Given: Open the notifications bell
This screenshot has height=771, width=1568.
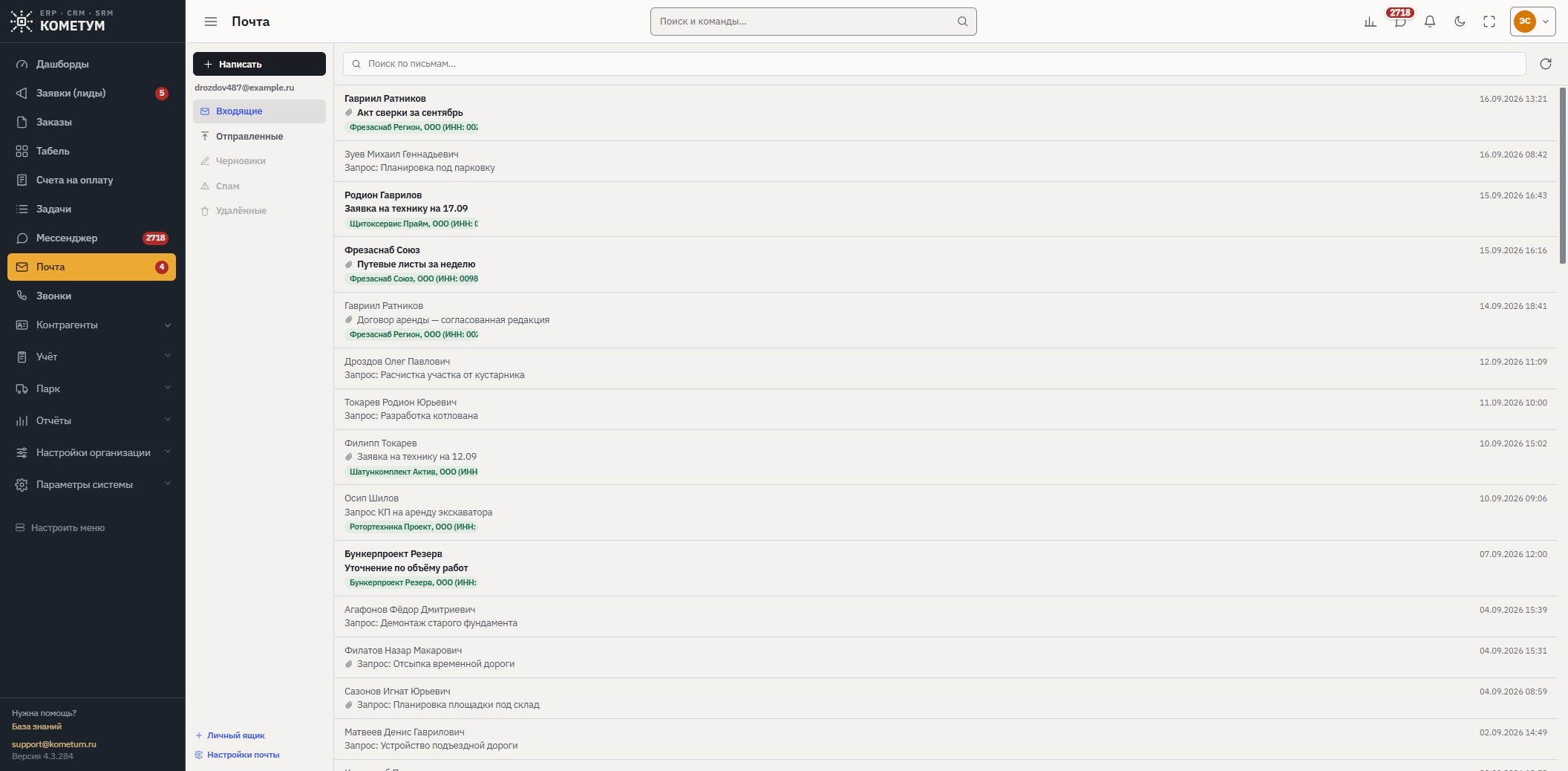Looking at the screenshot, I should [1430, 22].
